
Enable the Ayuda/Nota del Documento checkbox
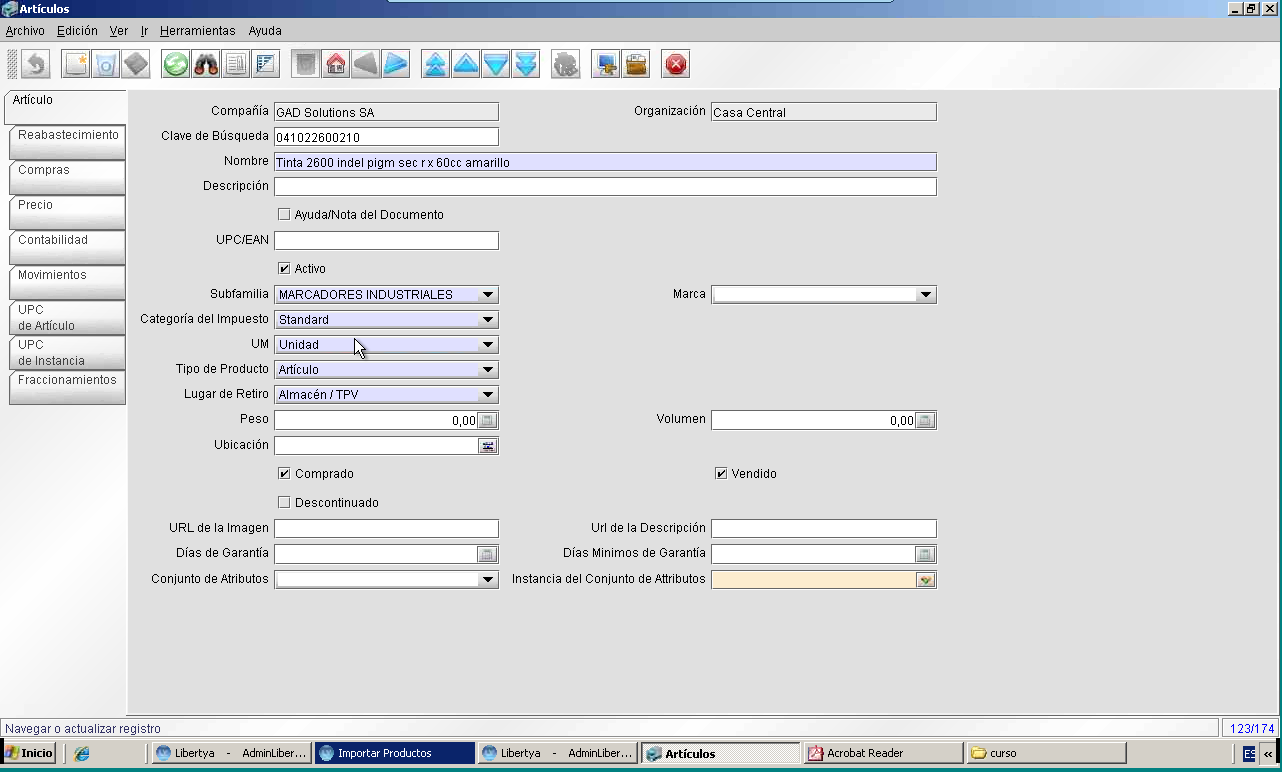[x=284, y=214]
